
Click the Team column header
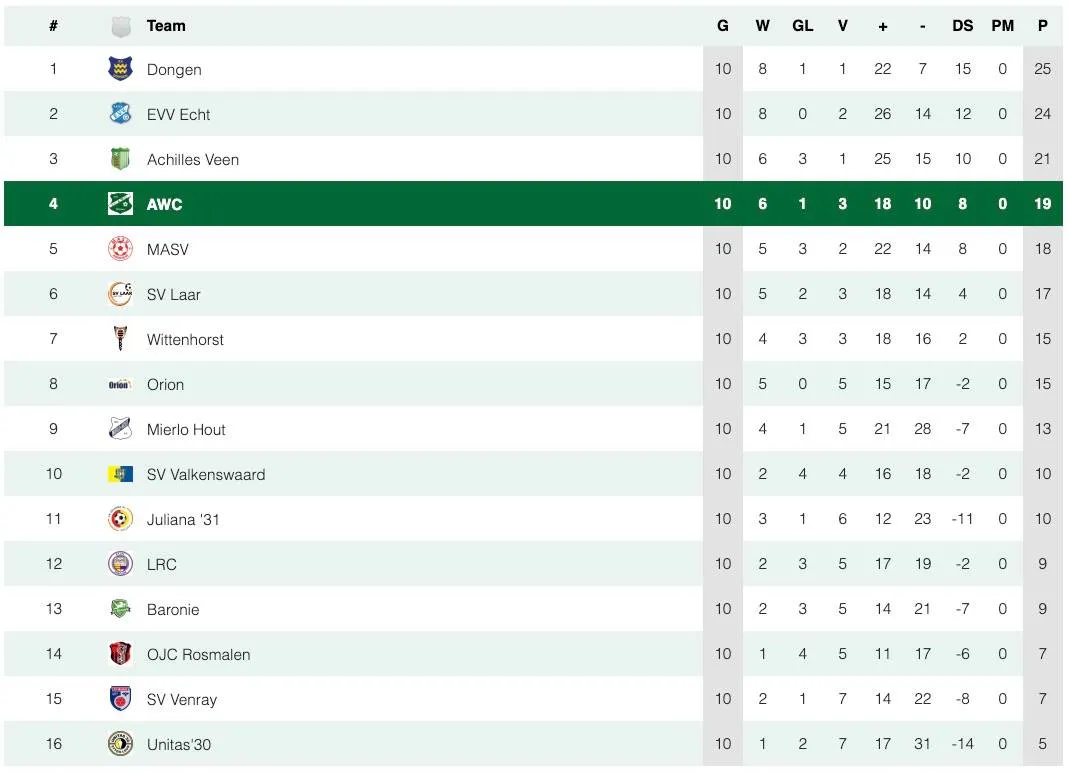[x=166, y=26]
